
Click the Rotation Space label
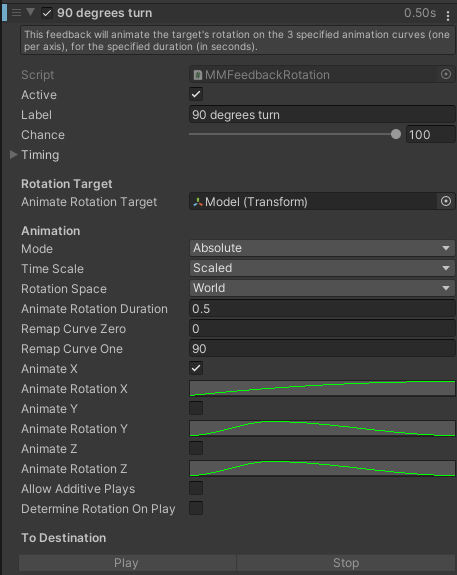[x=64, y=289]
